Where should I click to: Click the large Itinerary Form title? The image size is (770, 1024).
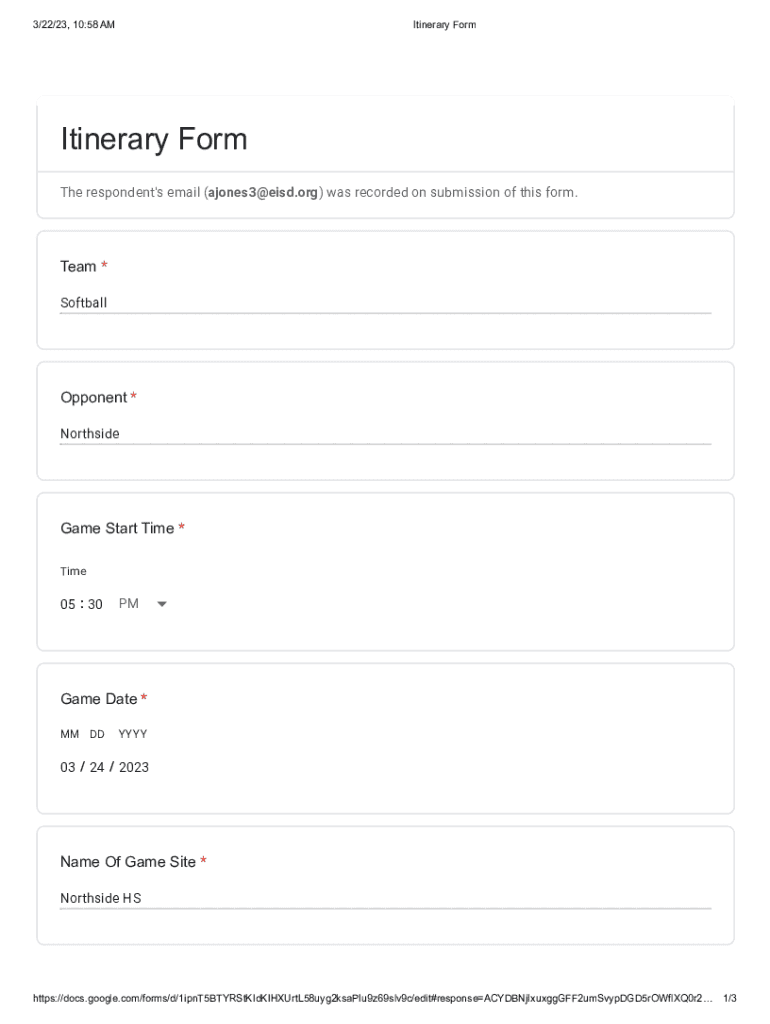pyautogui.click(x=154, y=139)
